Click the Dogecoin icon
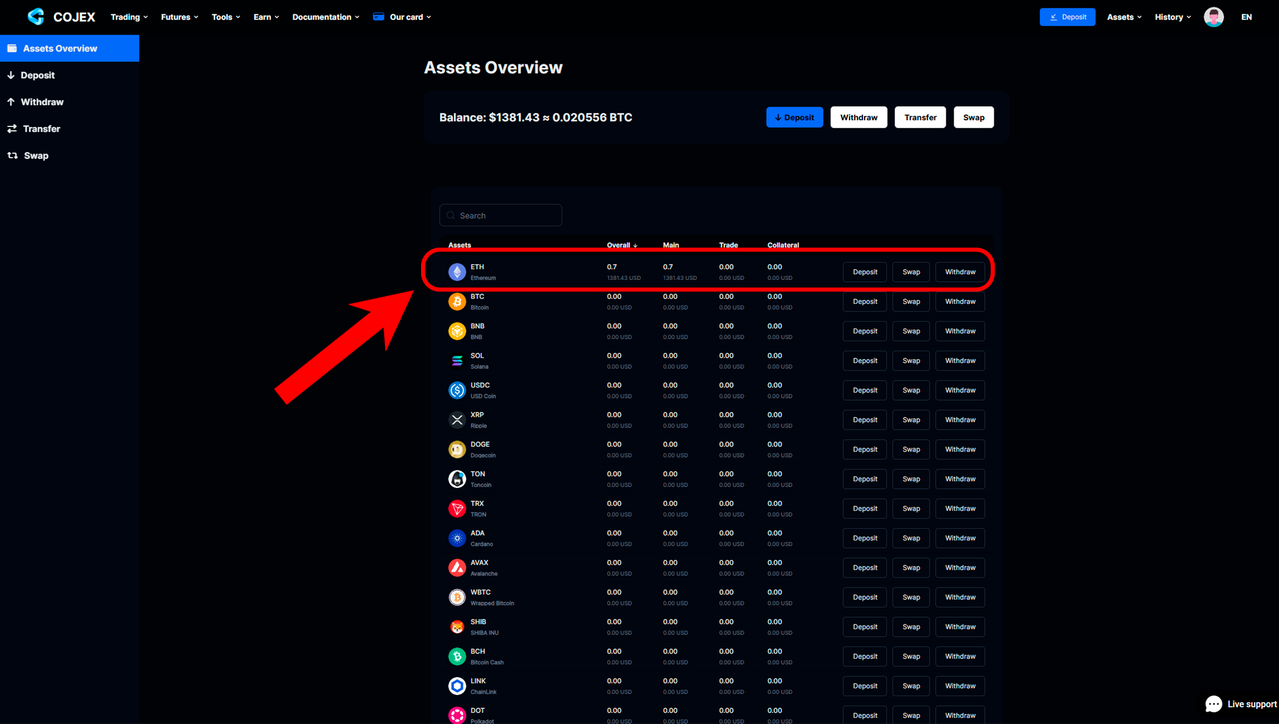Image resolution: width=1279 pixels, height=724 pixels. tap(457, 449)
